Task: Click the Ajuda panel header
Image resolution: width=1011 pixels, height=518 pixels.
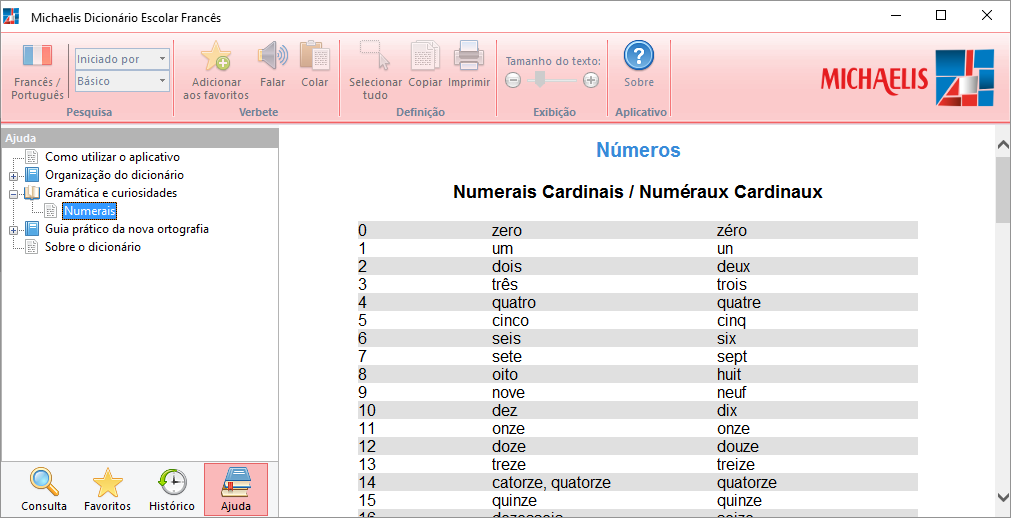Action: 140,138
